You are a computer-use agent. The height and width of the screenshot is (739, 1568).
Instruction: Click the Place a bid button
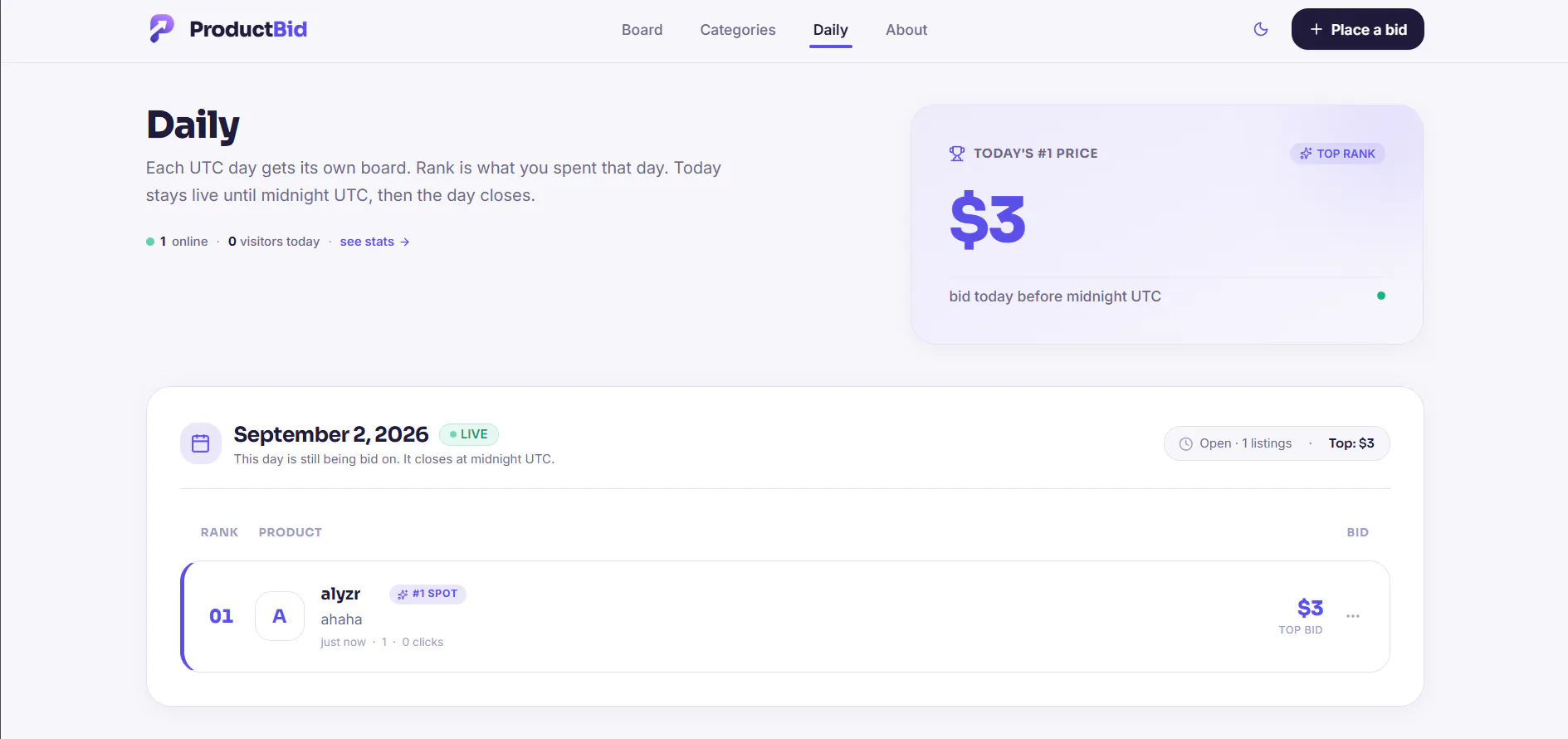point(1357,29)
